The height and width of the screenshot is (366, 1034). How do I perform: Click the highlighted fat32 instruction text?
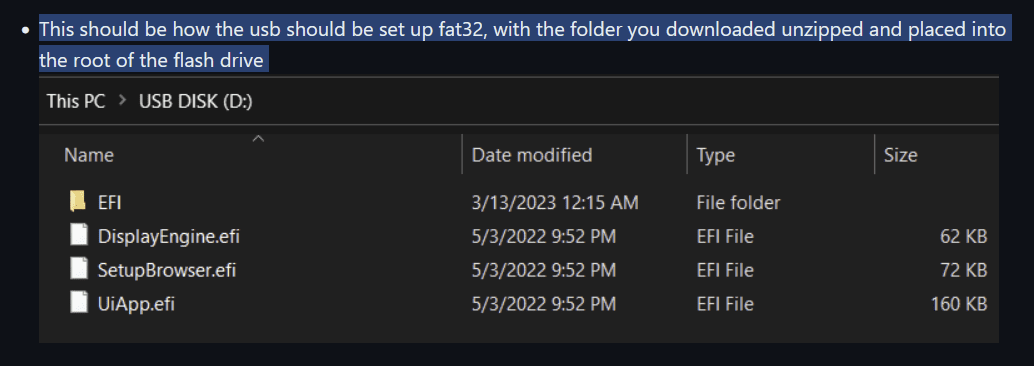[x=524, y=45]
